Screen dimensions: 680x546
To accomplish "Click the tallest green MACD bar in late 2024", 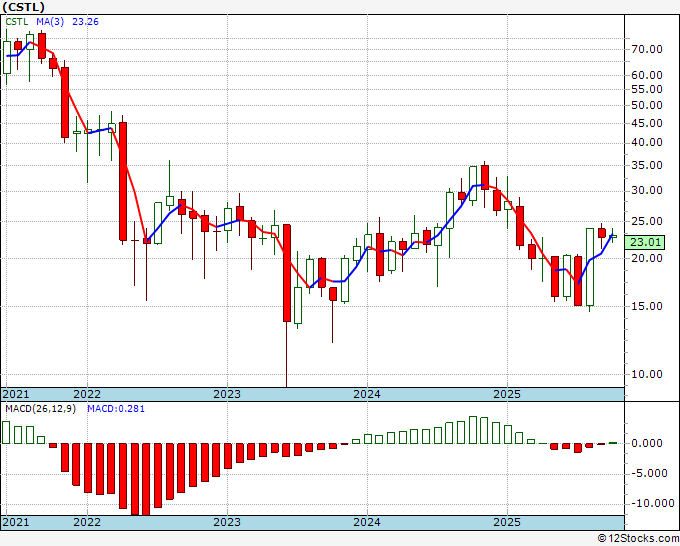I will click(x=473, y=430).
